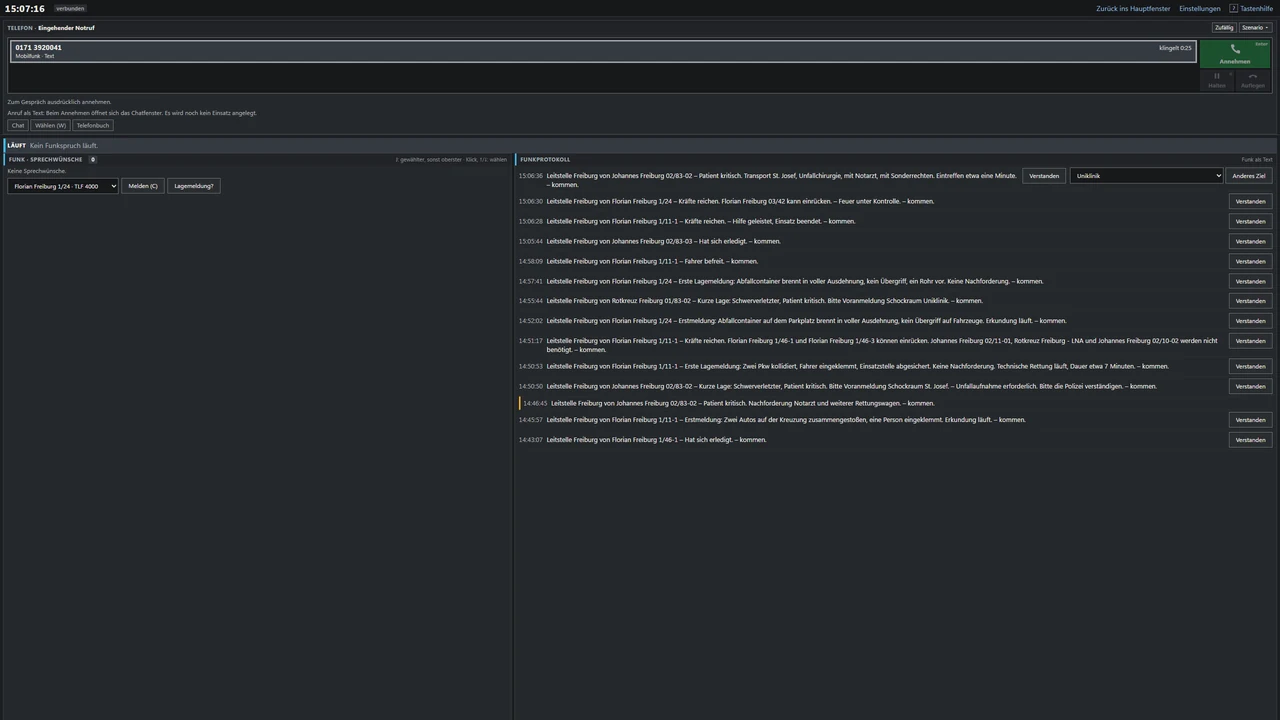Click the Kein Funkspruch läuft status bar
Viewport: 1280px width, 720px height.
tap(640, 146)
